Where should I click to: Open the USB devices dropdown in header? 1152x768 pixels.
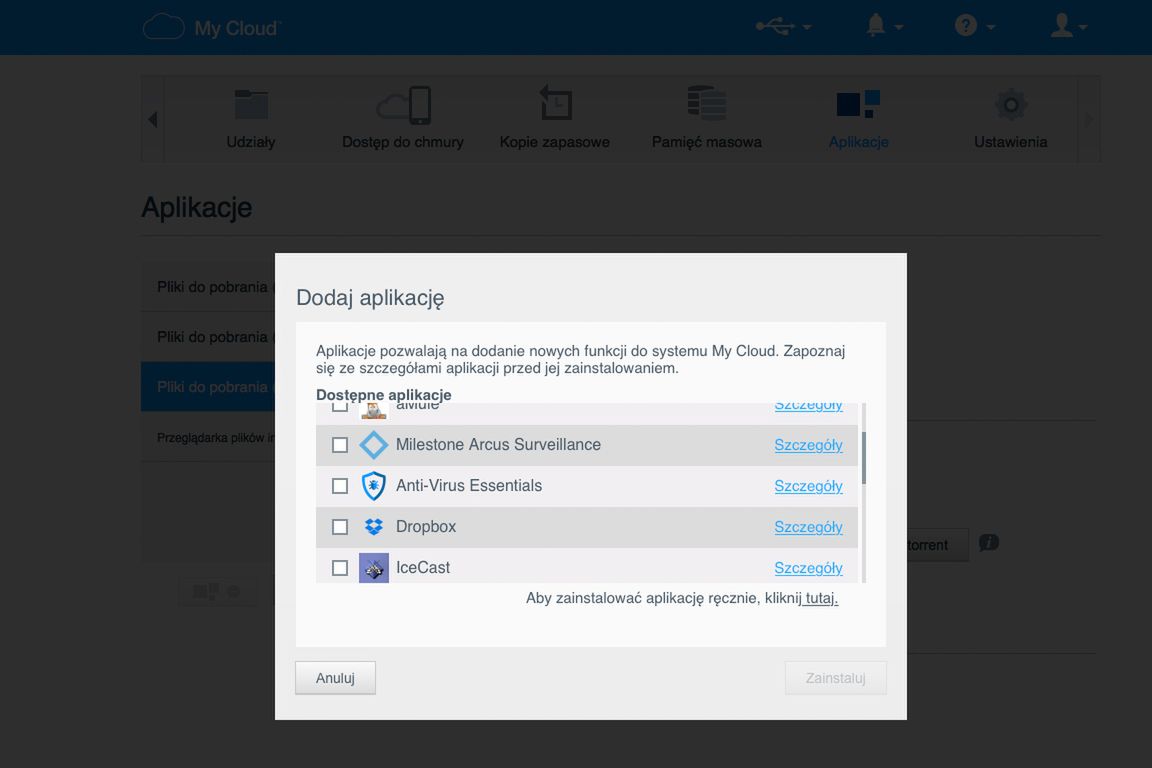click(x=783, y=26)
